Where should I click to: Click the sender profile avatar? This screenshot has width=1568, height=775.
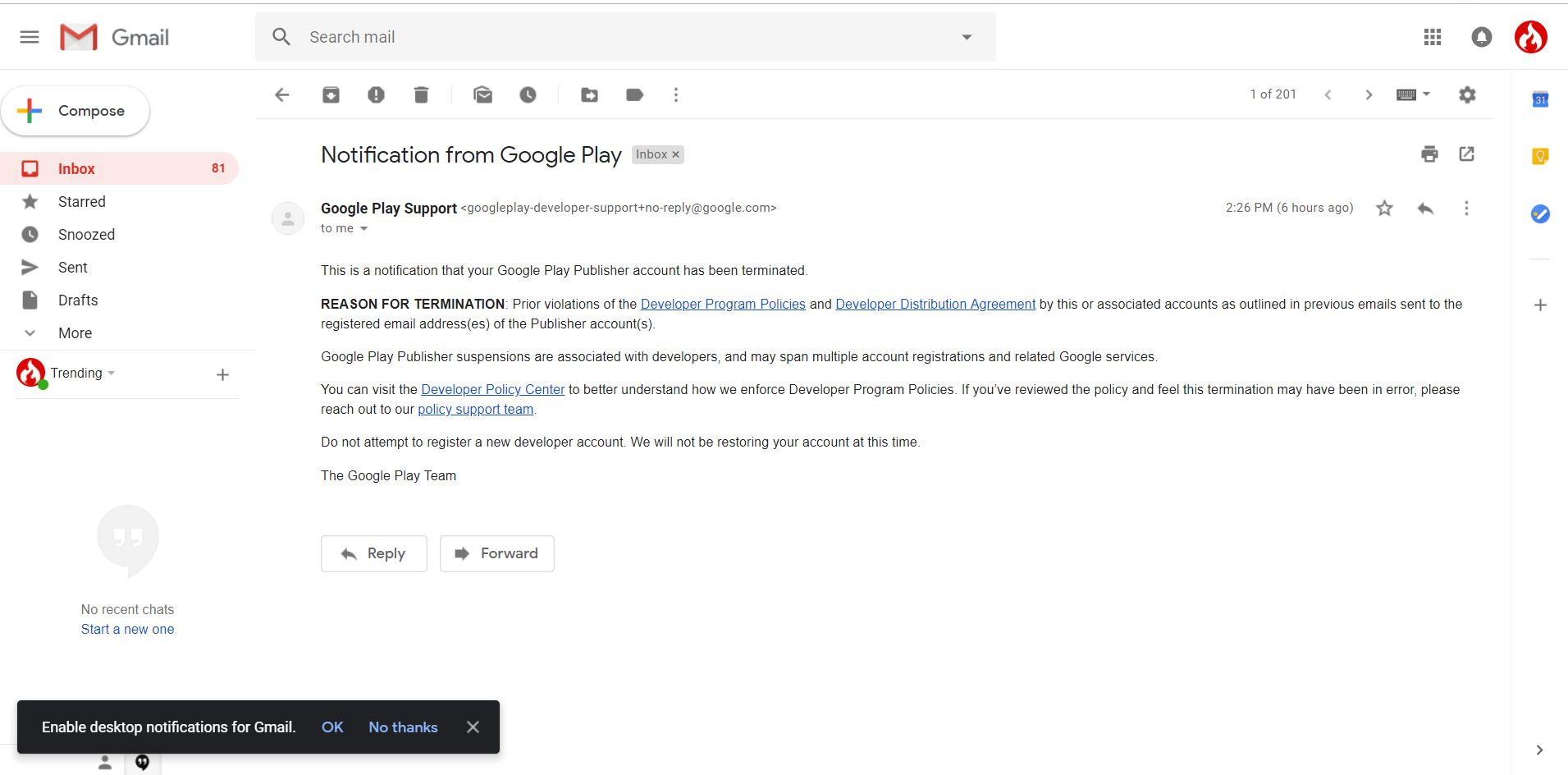(288, 218)
